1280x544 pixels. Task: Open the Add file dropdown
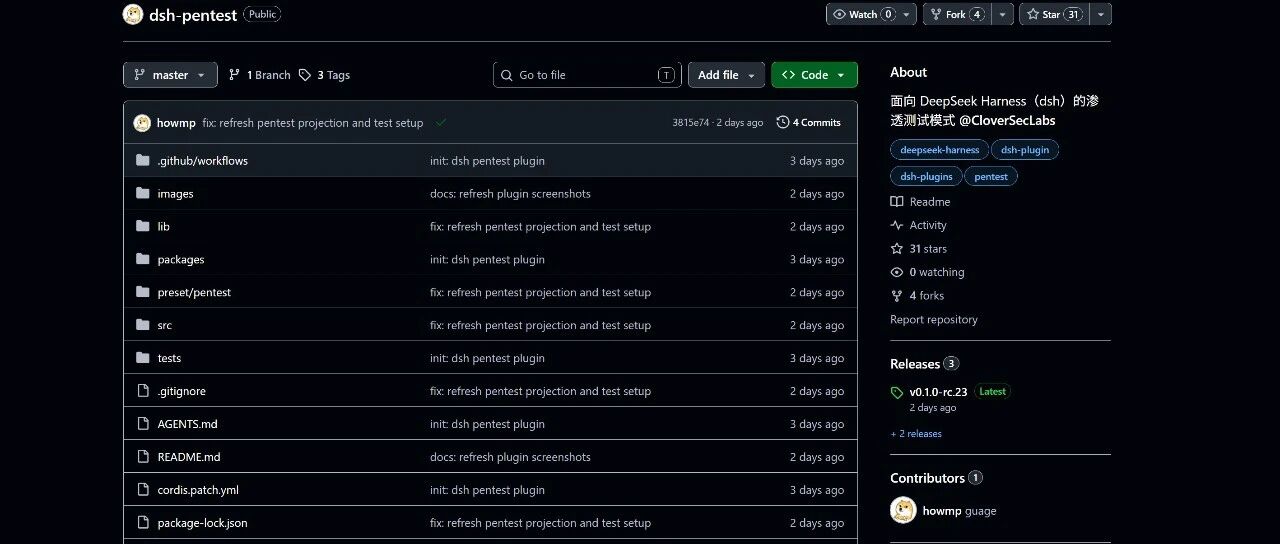[726, 75]
